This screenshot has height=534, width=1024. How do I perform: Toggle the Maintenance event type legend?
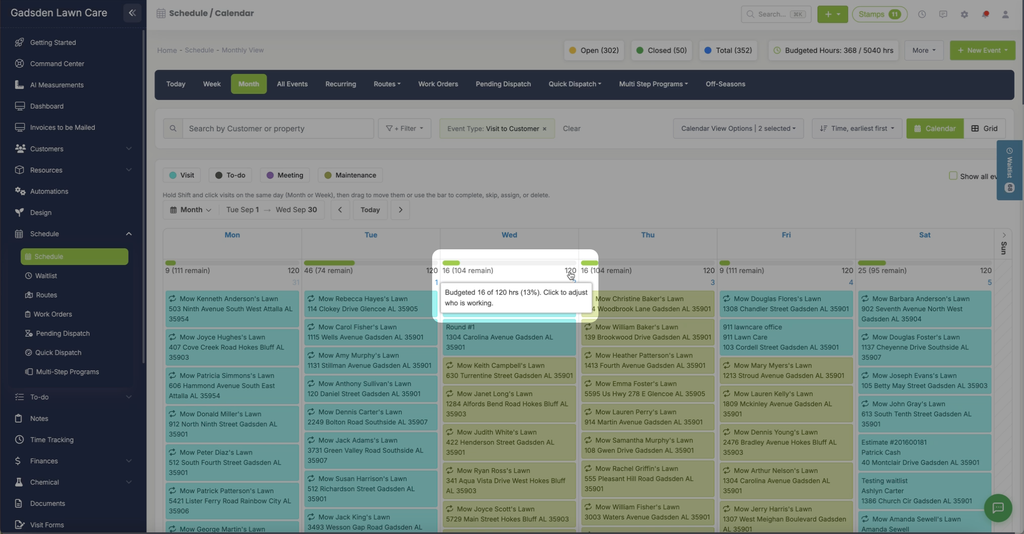[350, 175]
